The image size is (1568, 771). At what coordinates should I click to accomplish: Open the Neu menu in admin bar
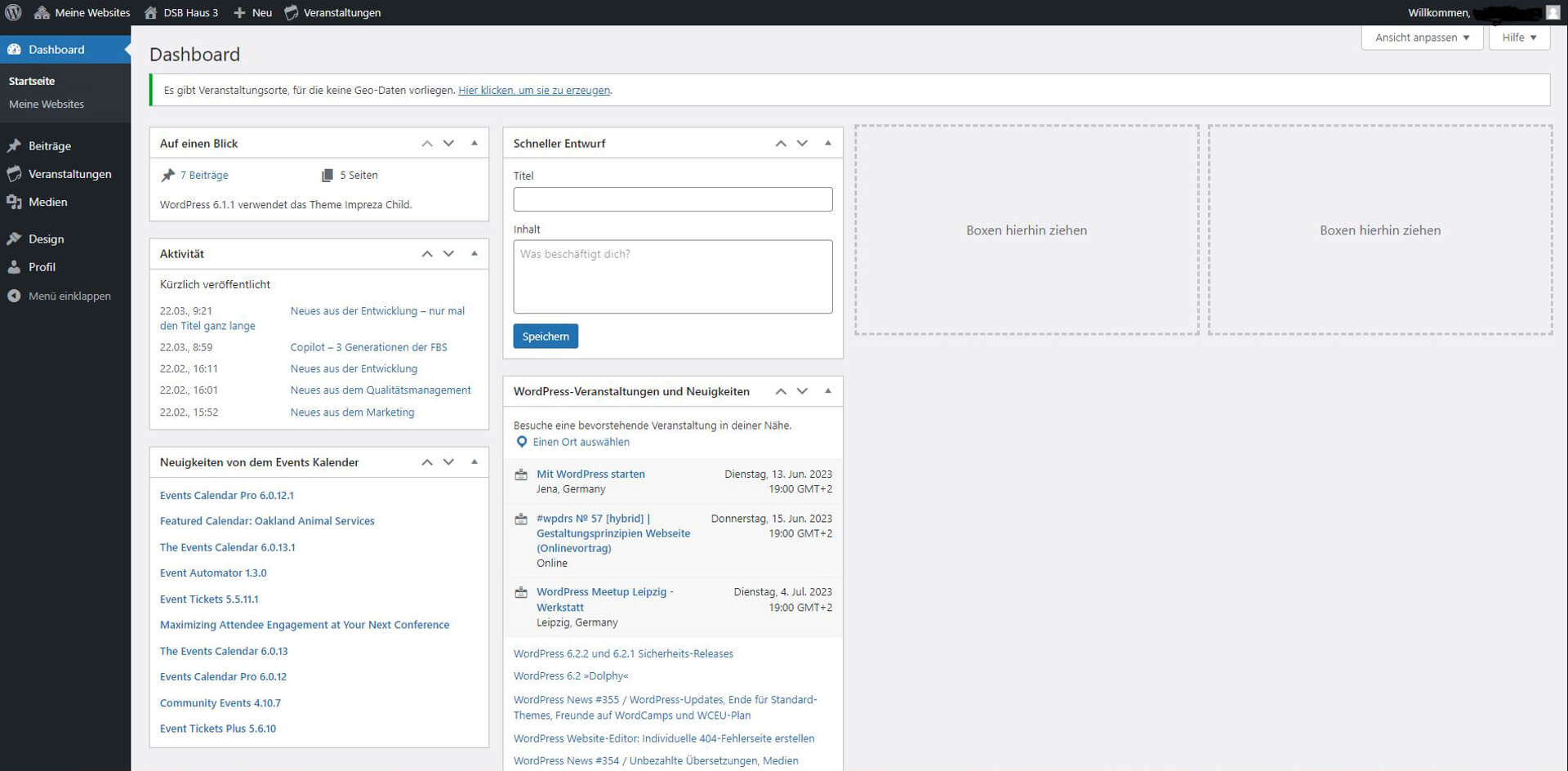[x=252, y=12]
